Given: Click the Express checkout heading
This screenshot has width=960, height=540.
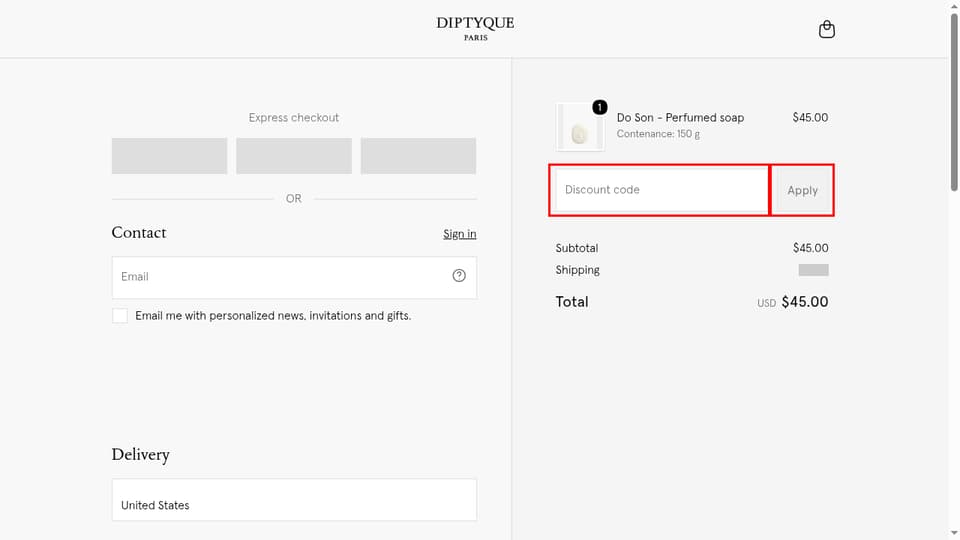Looking at the screenshot, I should point(294,118).
